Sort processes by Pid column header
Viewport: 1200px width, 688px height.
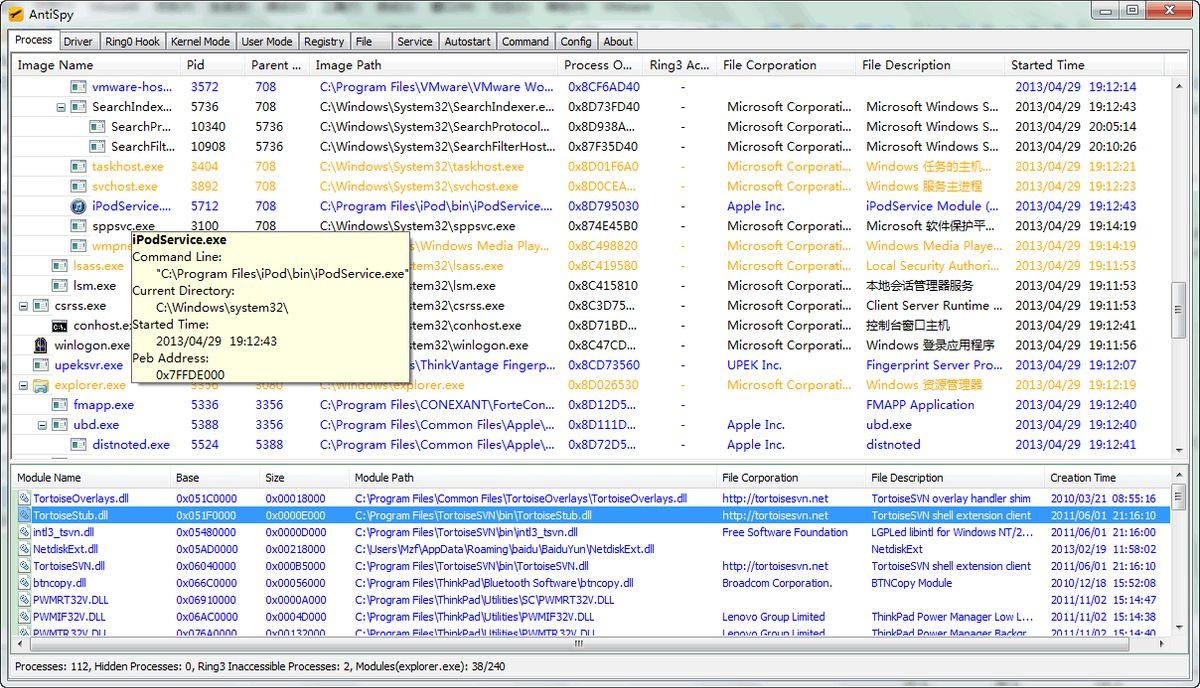pyautogui.click(x=213, y=65)
